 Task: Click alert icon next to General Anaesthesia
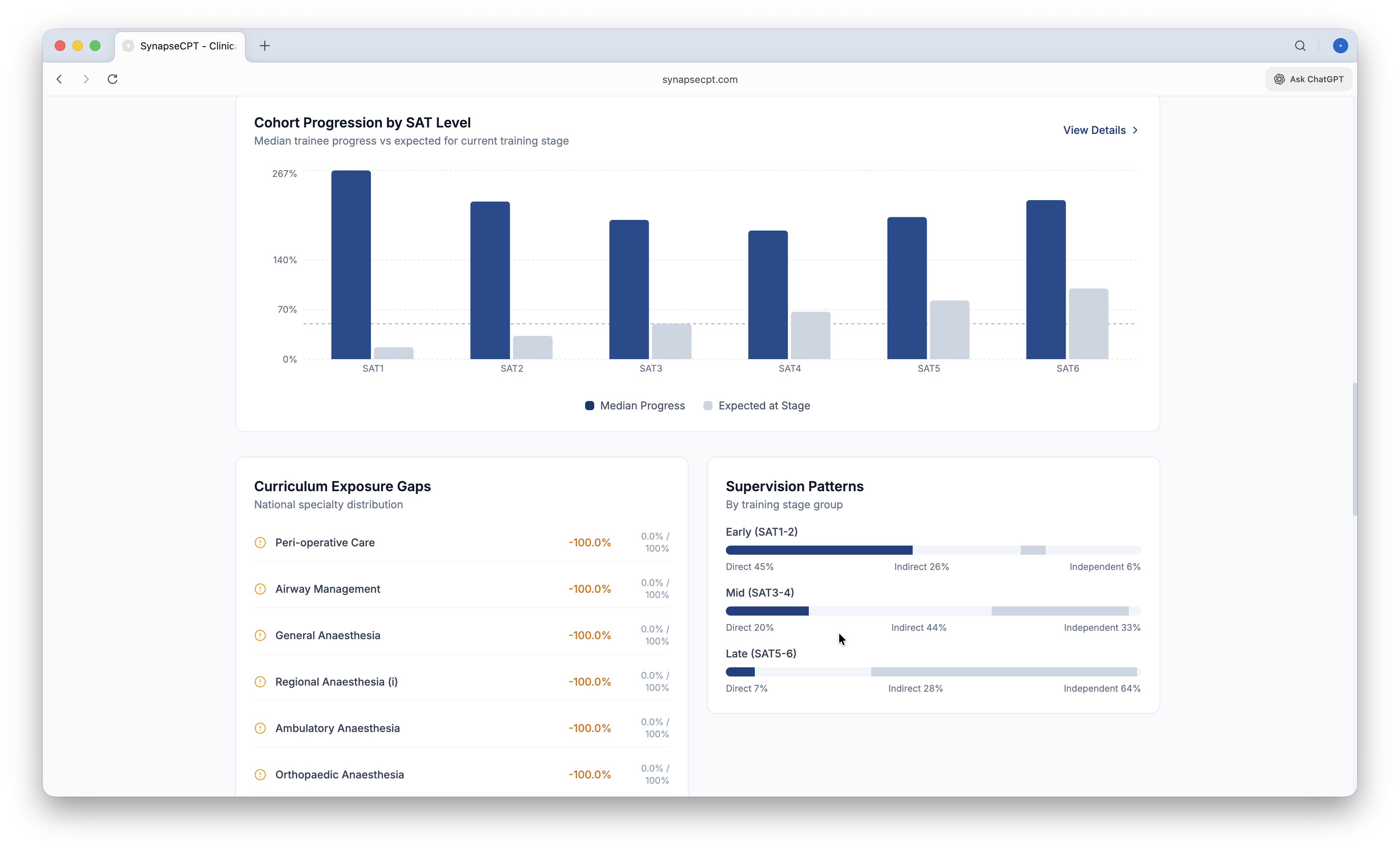pos(260,635)
